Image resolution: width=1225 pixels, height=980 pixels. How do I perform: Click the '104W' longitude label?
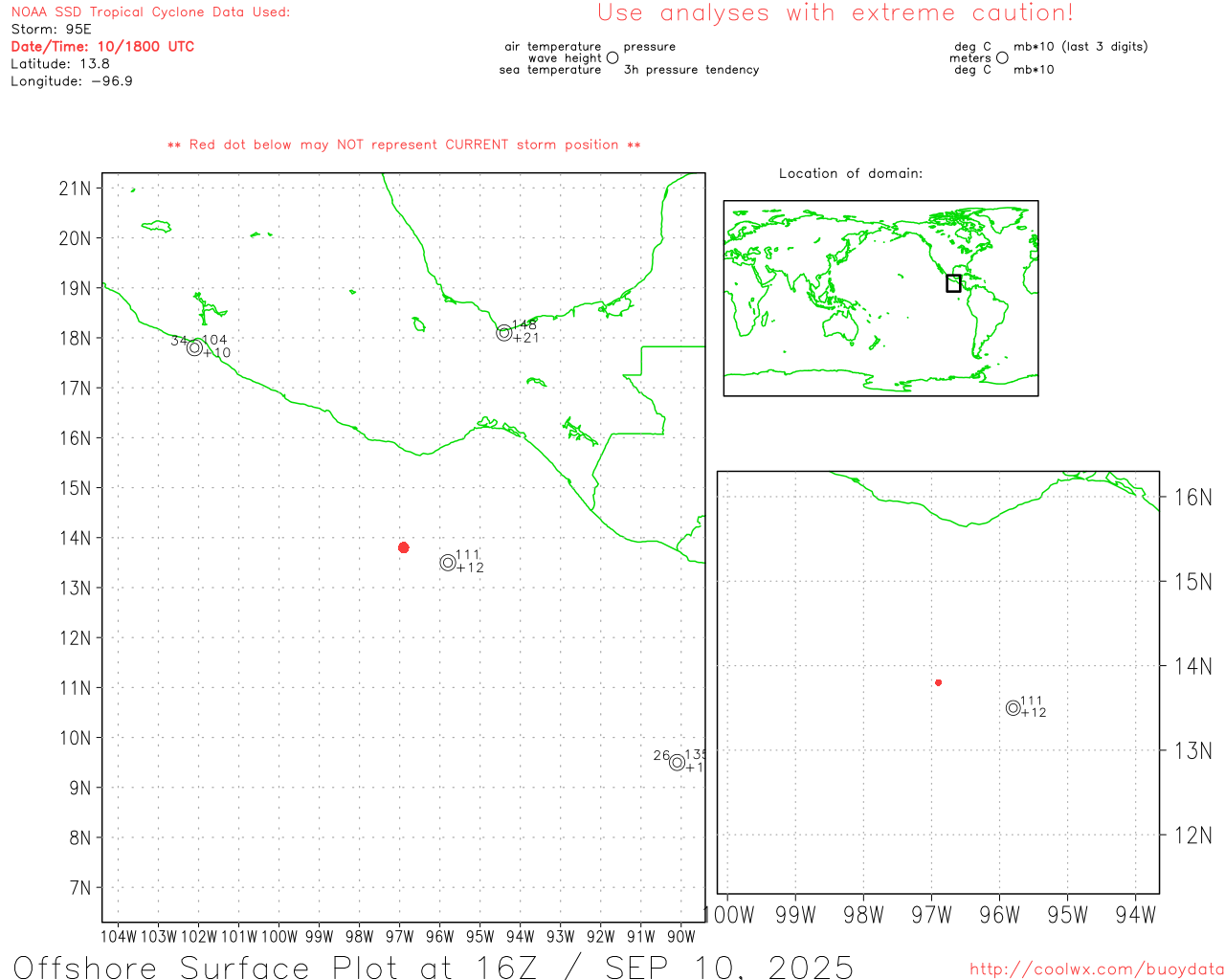(x=119, y=937)
